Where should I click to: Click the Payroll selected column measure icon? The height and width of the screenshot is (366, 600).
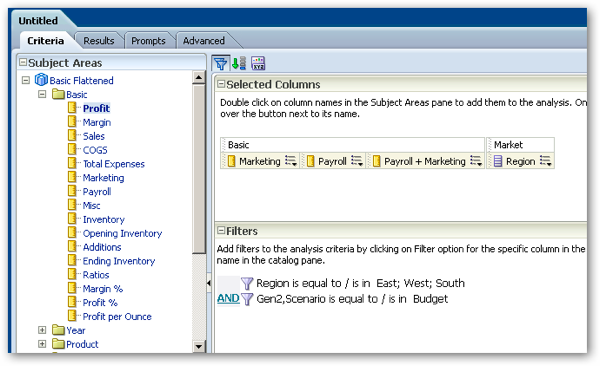pyautogui.click(x=310, y=161)
